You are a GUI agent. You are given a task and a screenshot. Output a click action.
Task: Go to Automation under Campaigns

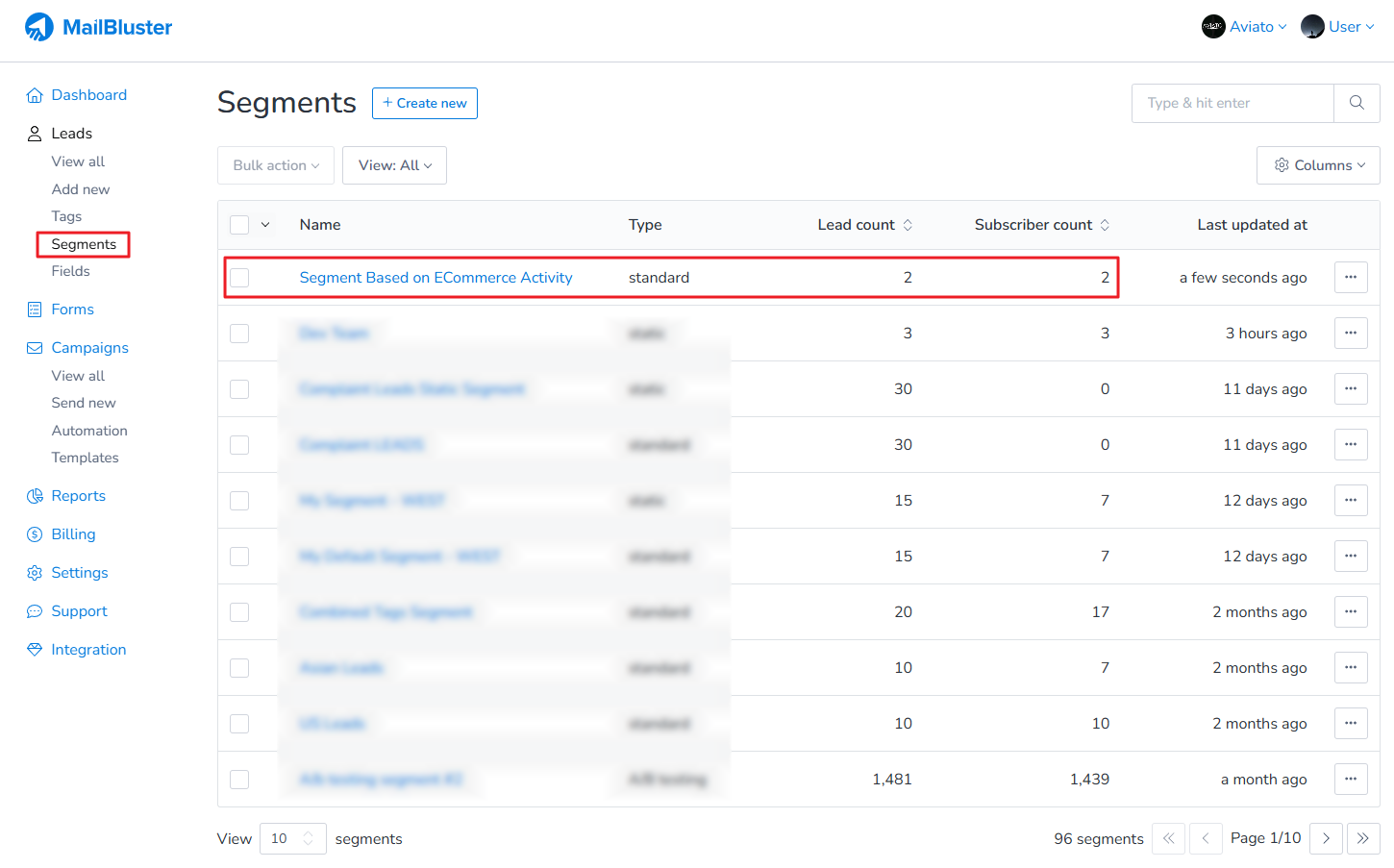click(x=89, y=431)
